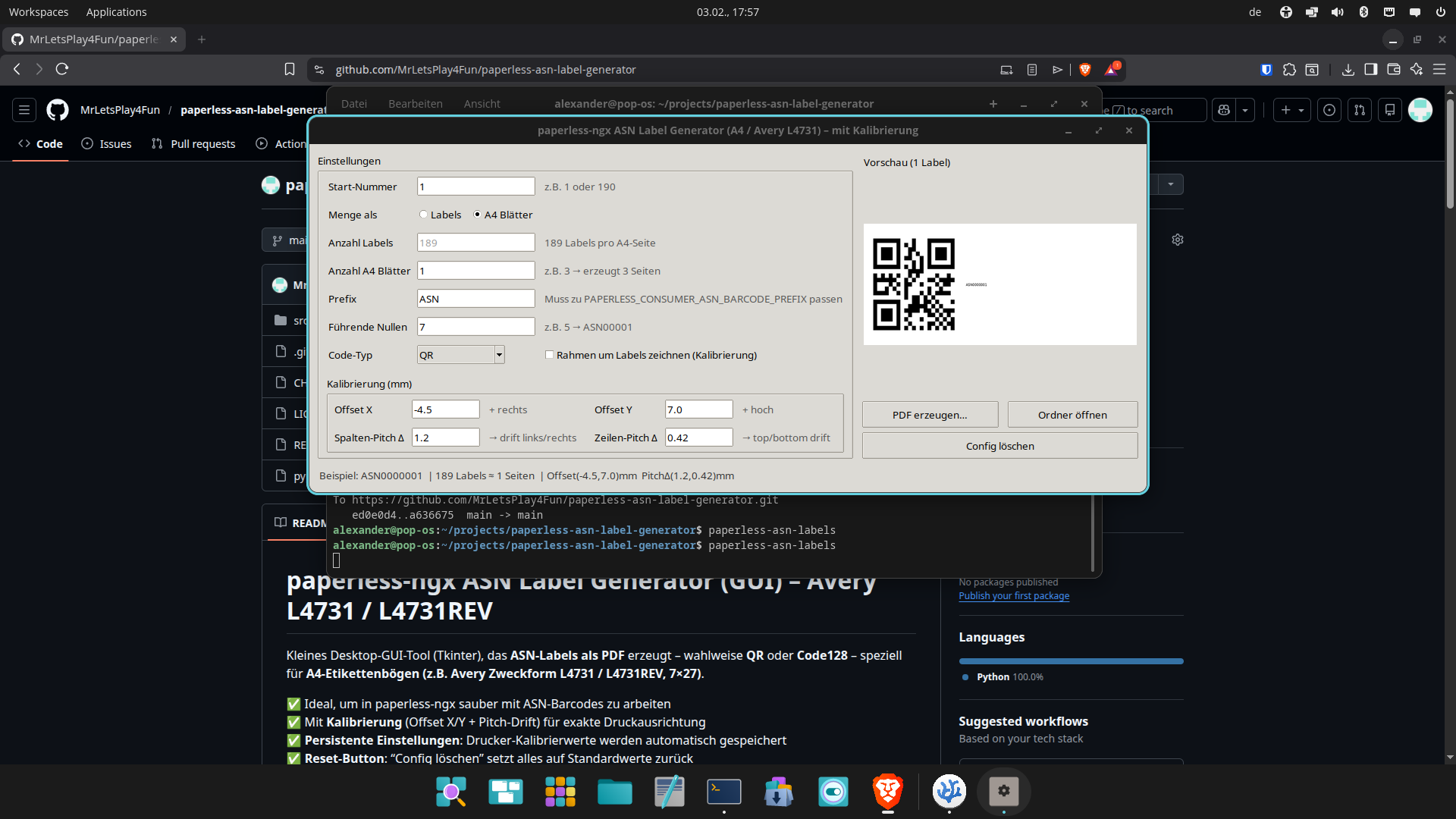Open Publish your first package link
Viewport: 1456px width, 819px height.
click(x=1014, y=596)
